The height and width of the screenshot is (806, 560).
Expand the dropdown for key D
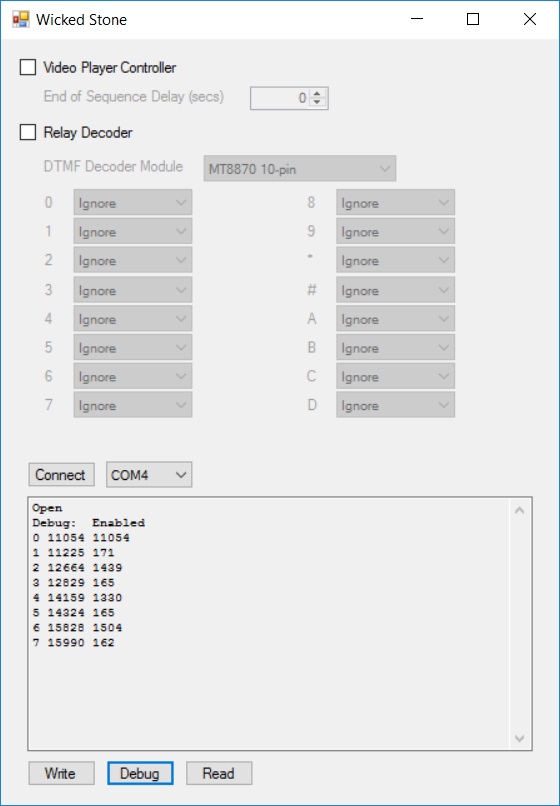click(x=395, y=405)
